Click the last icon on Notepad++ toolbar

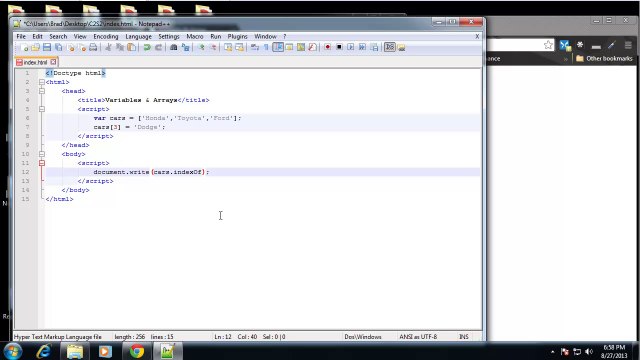(402, 47)
